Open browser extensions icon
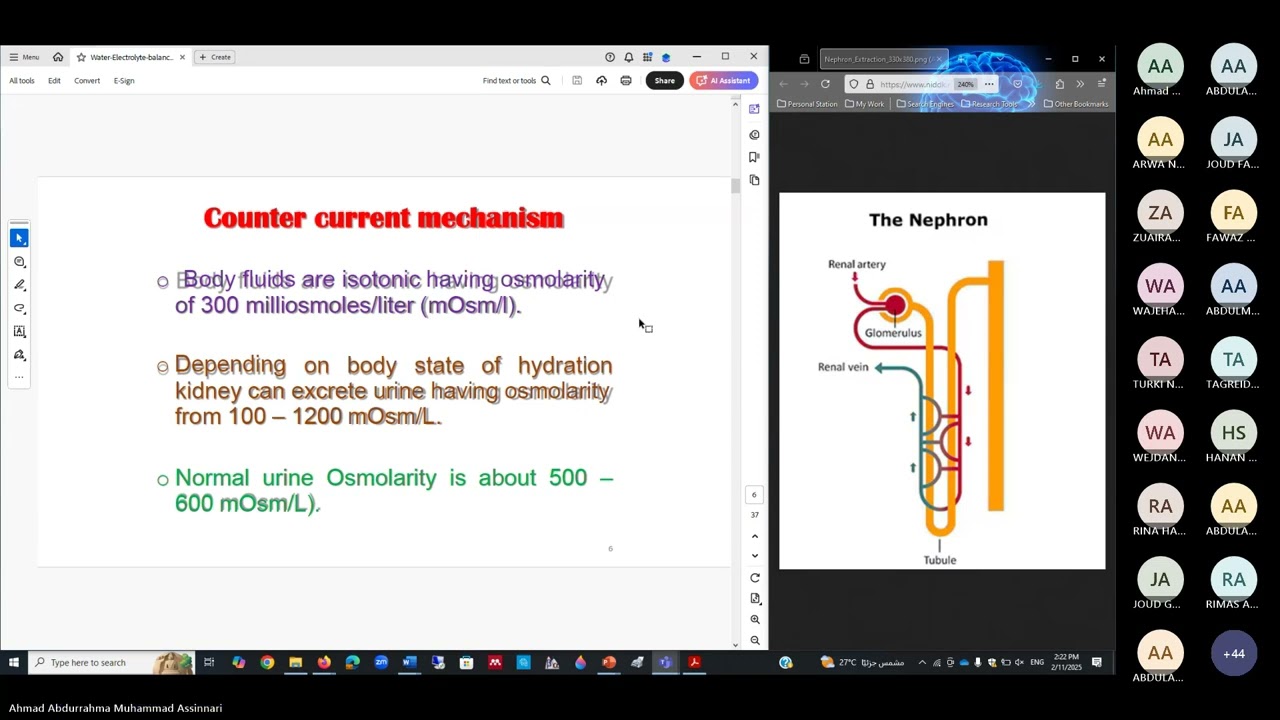1280x720 pixels. [1060, 84]
